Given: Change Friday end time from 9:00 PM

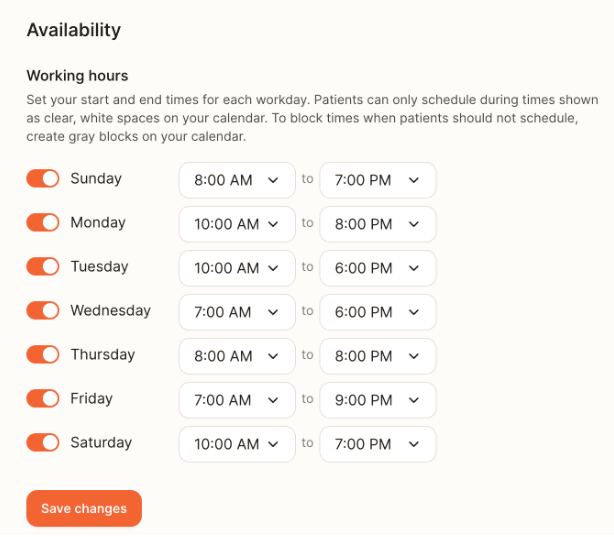Looking at the screenshot, I should pyautogui.click(x=377, y=400).
